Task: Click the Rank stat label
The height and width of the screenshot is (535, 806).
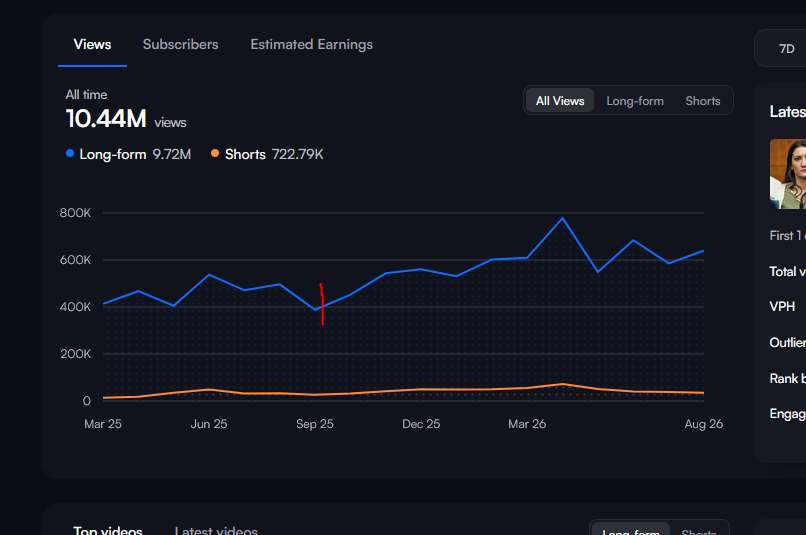Action: point(787,379)
